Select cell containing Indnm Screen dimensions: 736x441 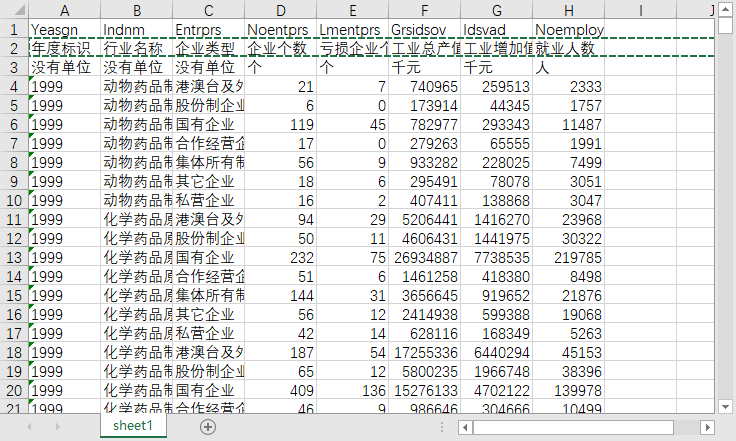click(137, 30)
